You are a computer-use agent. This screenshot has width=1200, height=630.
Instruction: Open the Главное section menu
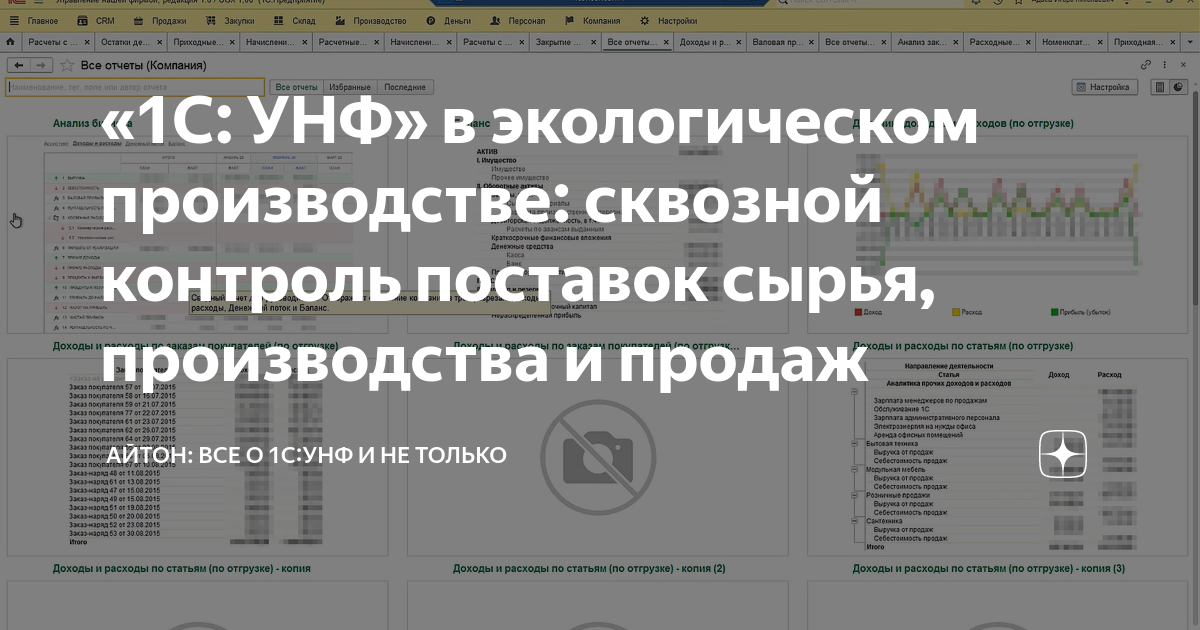point(35,20)
